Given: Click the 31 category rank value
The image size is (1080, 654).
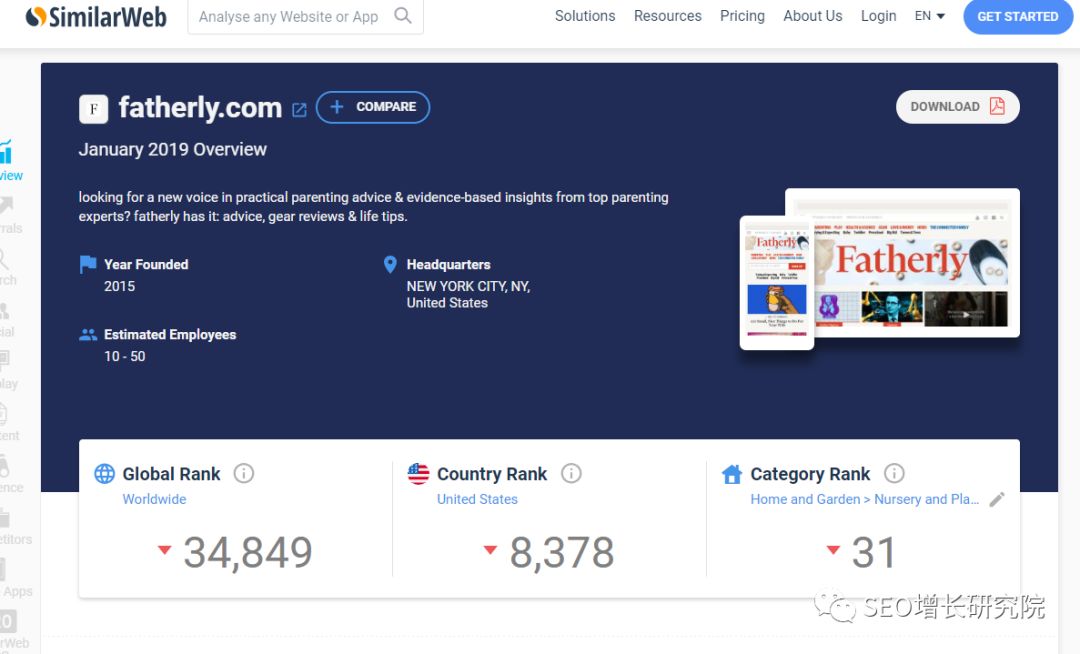Looking at the screenshot, I should [873, 552].
